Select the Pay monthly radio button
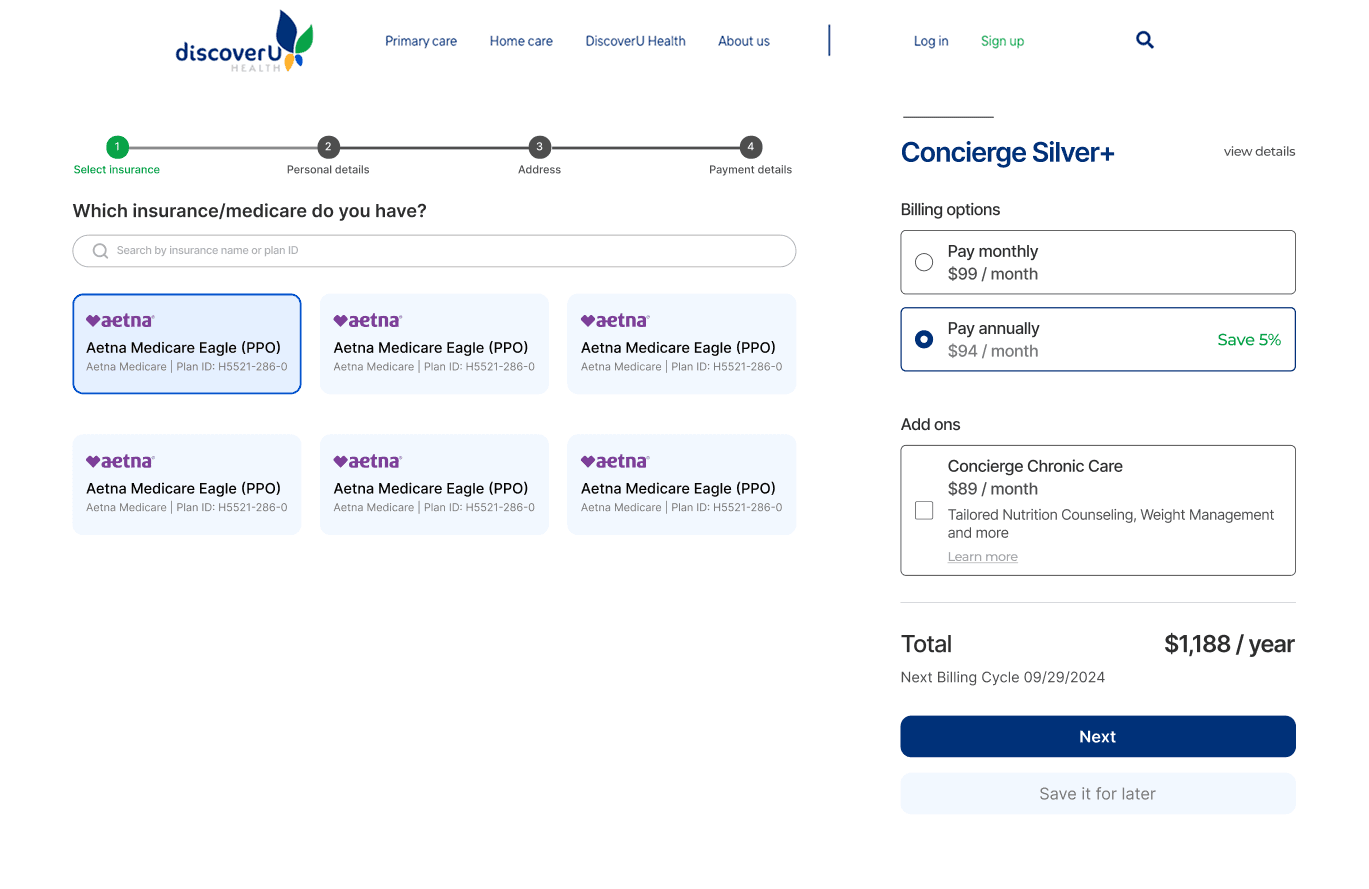Viewport: 1369px width, 889px height. pos(924,262)
